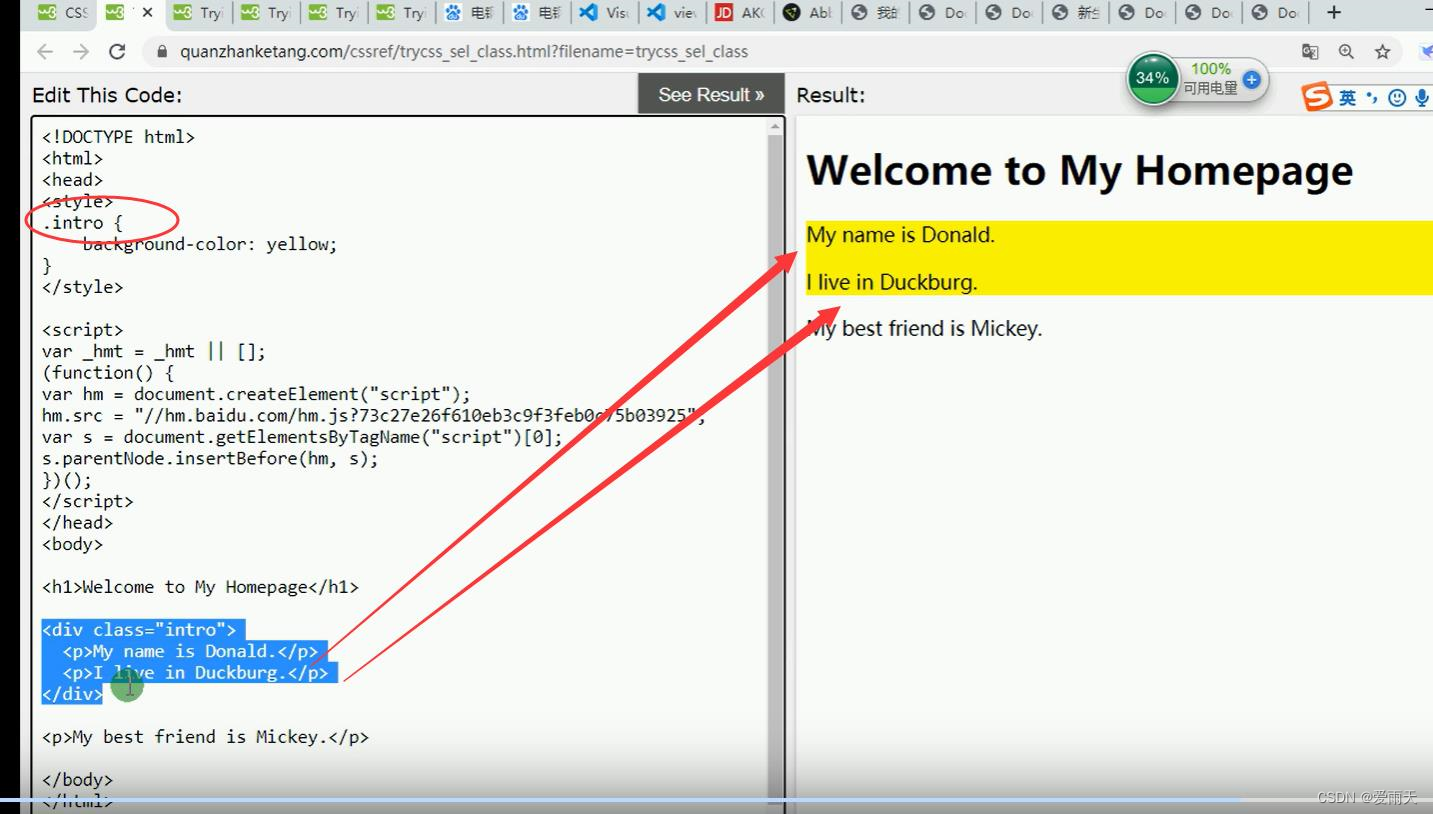Open a new browser tab
Viewport: 1433px width, 814px height.
[1333, 12]
